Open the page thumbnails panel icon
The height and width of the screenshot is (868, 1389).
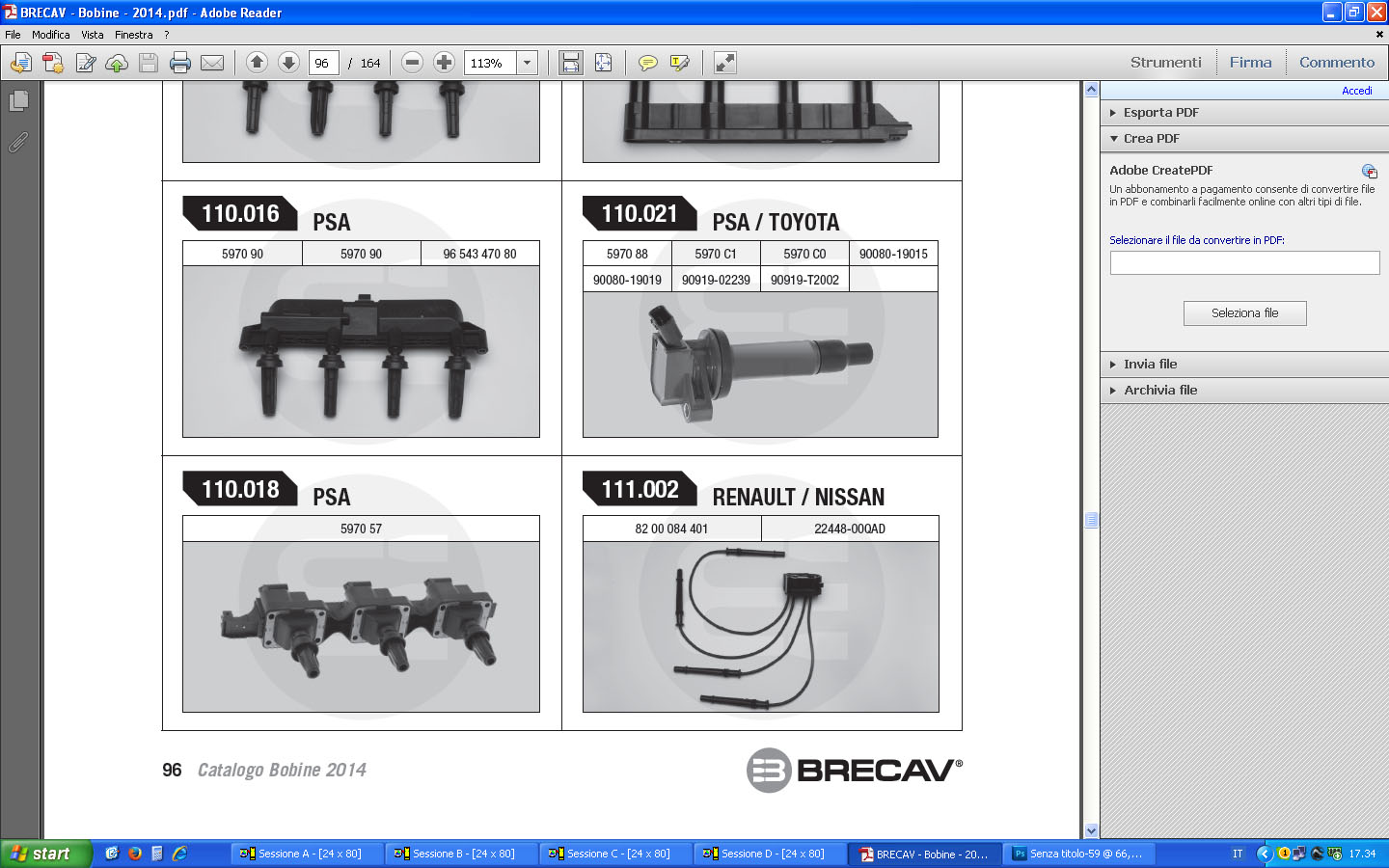point(18,100)
